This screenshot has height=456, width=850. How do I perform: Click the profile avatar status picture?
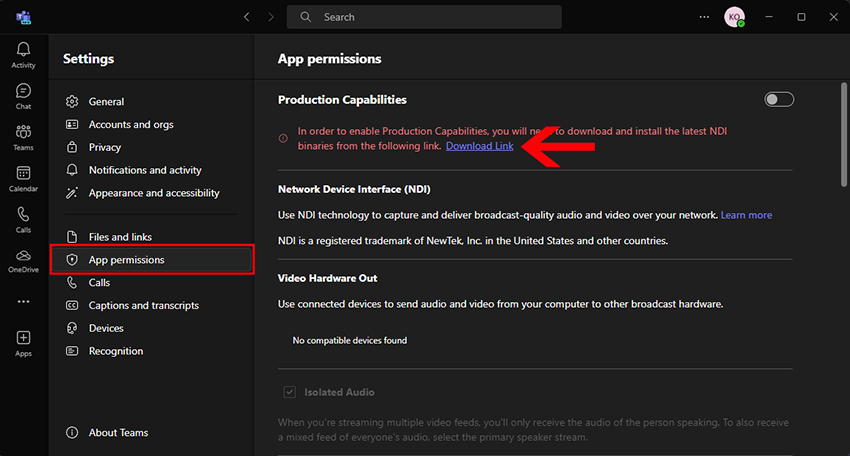pos(734,17)
